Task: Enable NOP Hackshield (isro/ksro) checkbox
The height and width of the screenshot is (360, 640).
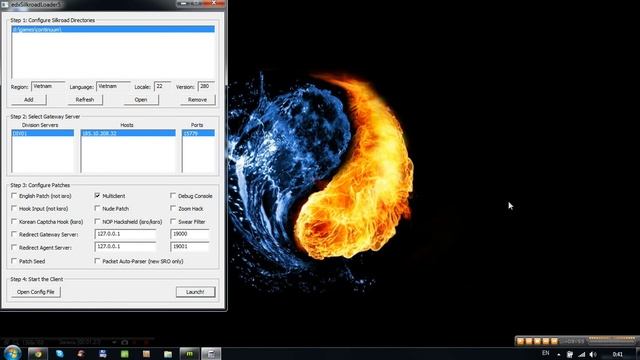Action: pyautogui.click(x=97, y=222)
